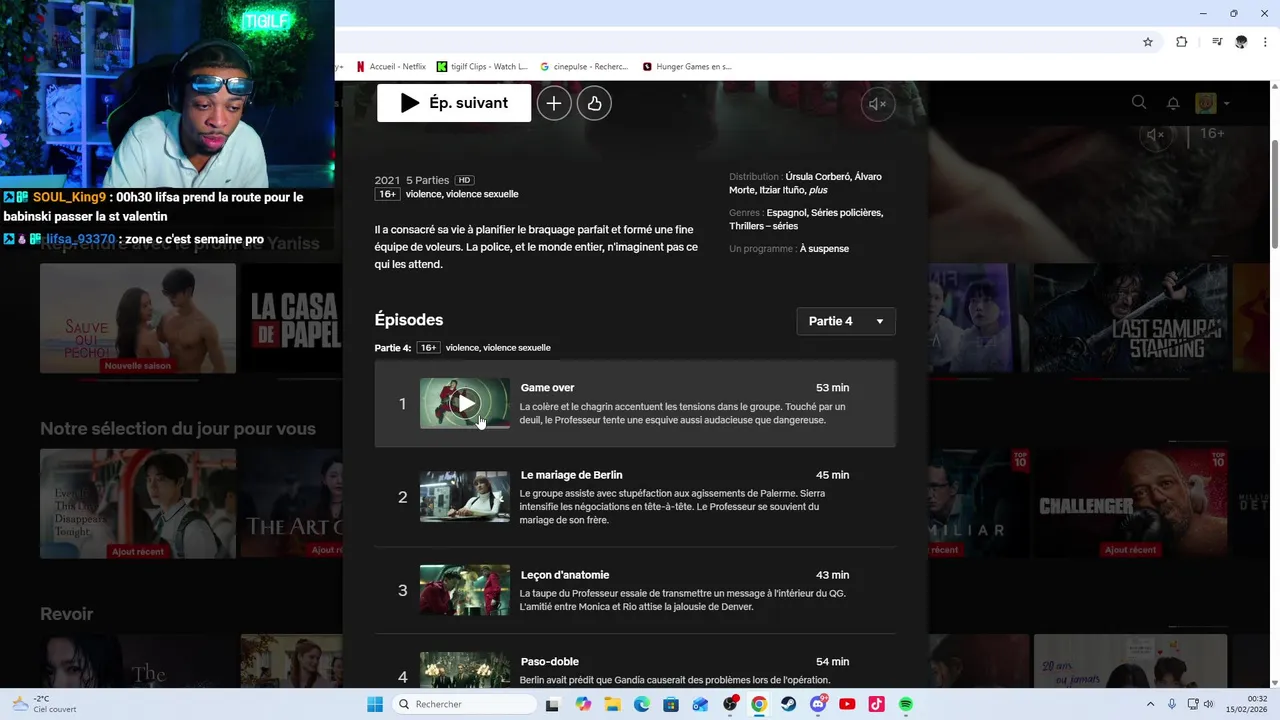The height and width of the screenshot is (720, 1280).
Task: Open actor Itziar Ituño link
Action: click(783, 190)
